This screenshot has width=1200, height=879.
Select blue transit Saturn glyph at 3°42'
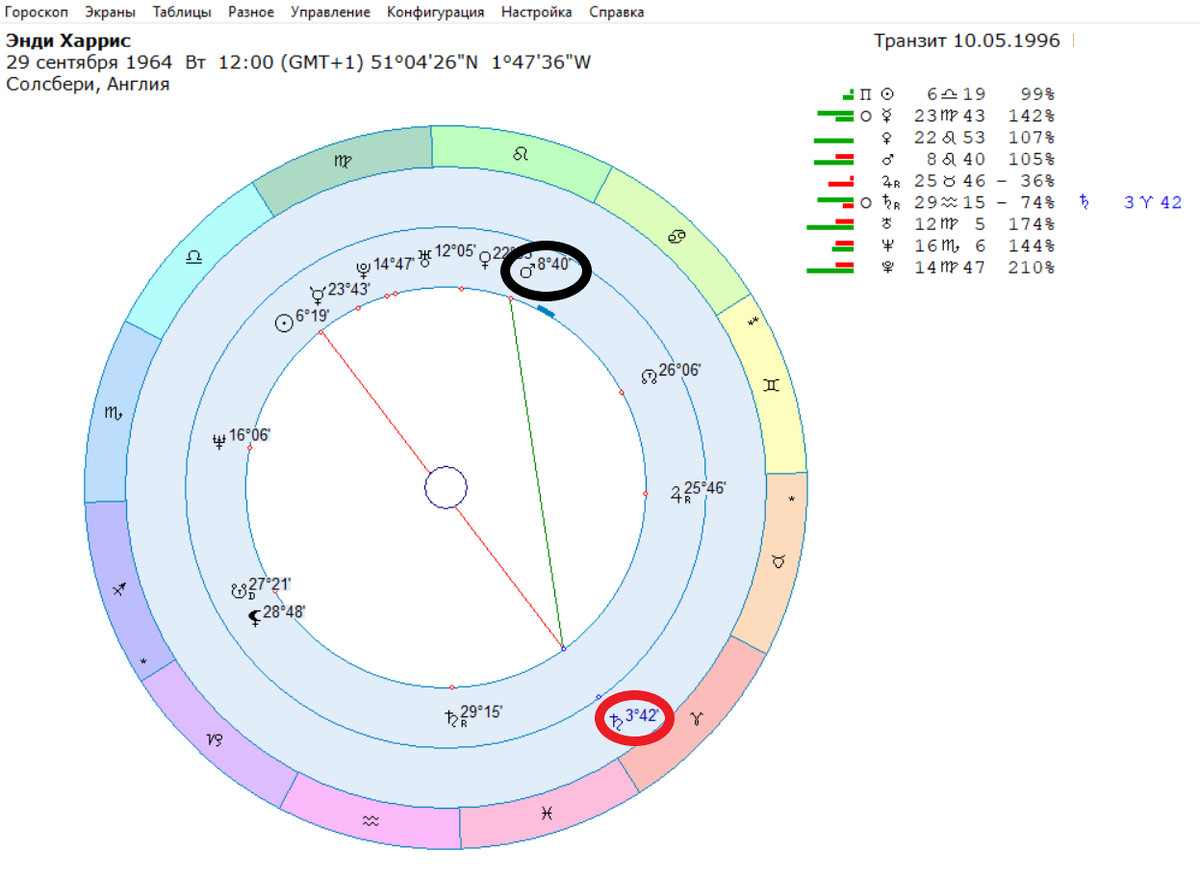point(614,721)
